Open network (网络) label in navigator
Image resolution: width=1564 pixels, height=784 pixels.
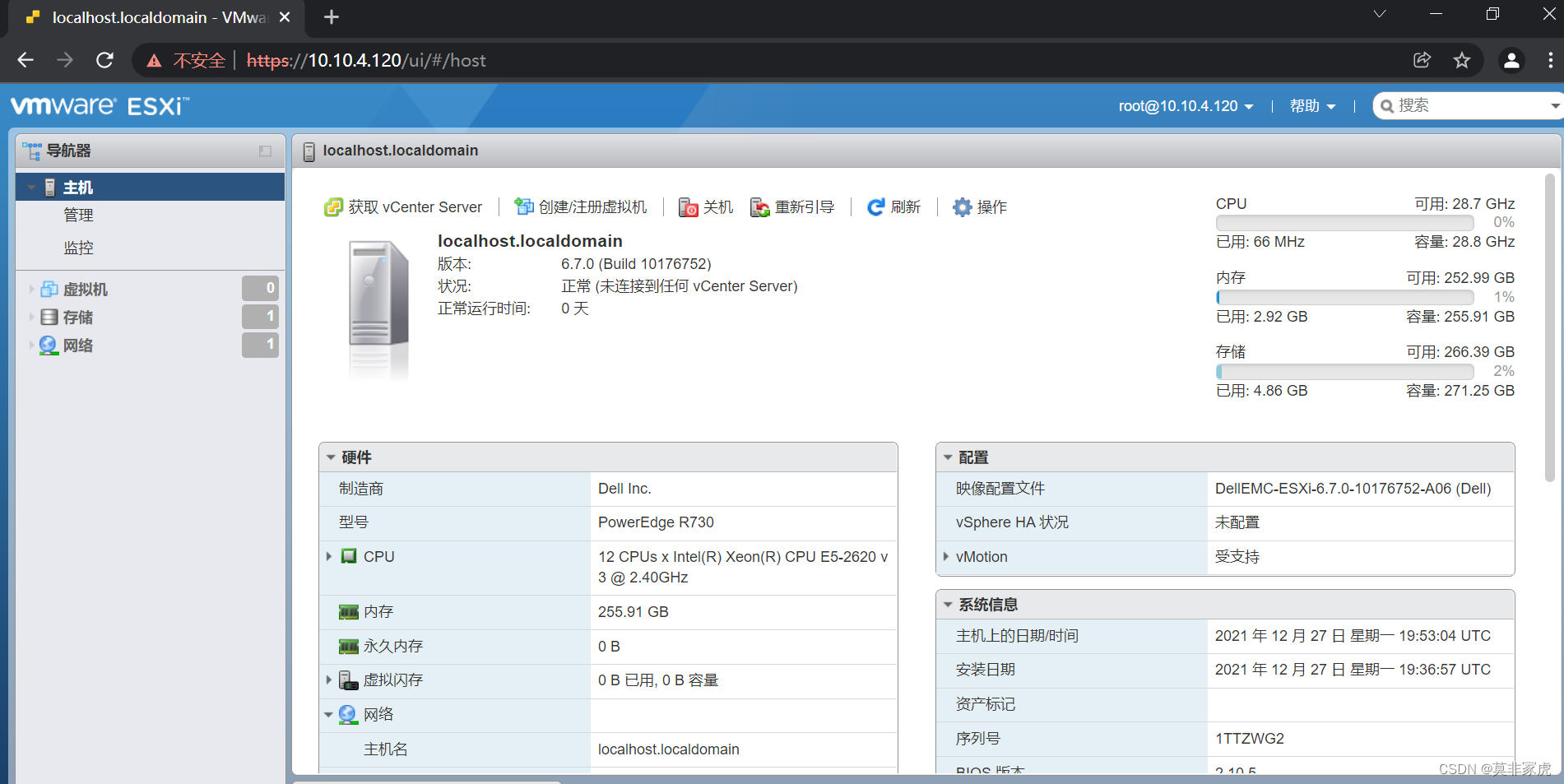tap(78, 346)
